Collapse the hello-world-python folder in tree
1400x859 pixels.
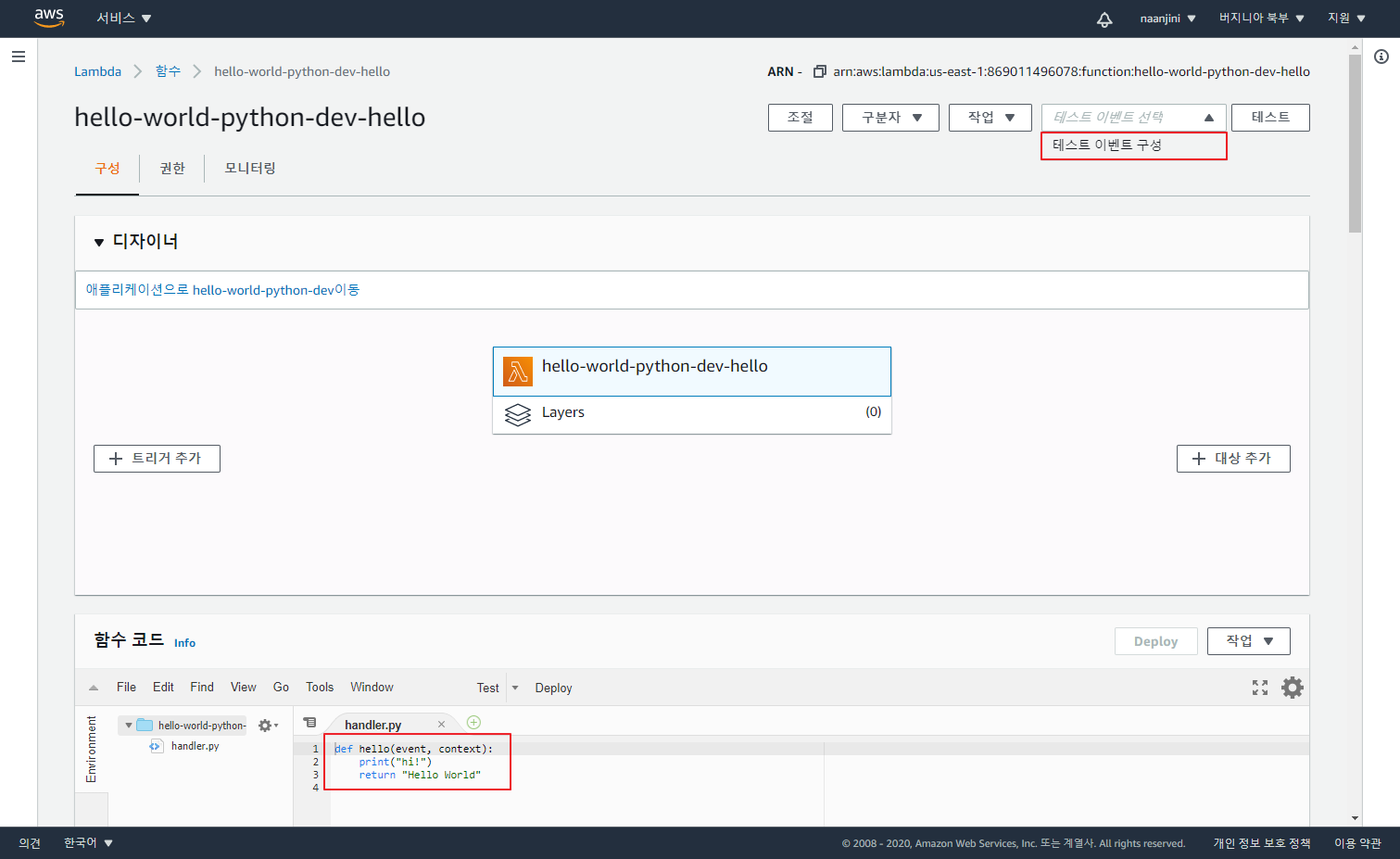coord(128,726)
